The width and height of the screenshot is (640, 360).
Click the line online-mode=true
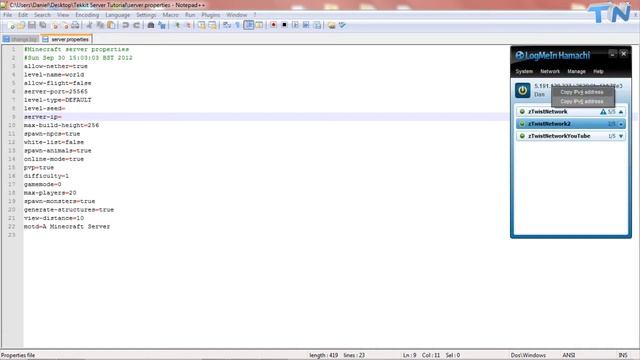pyautogui.click(x=54, y=159)
